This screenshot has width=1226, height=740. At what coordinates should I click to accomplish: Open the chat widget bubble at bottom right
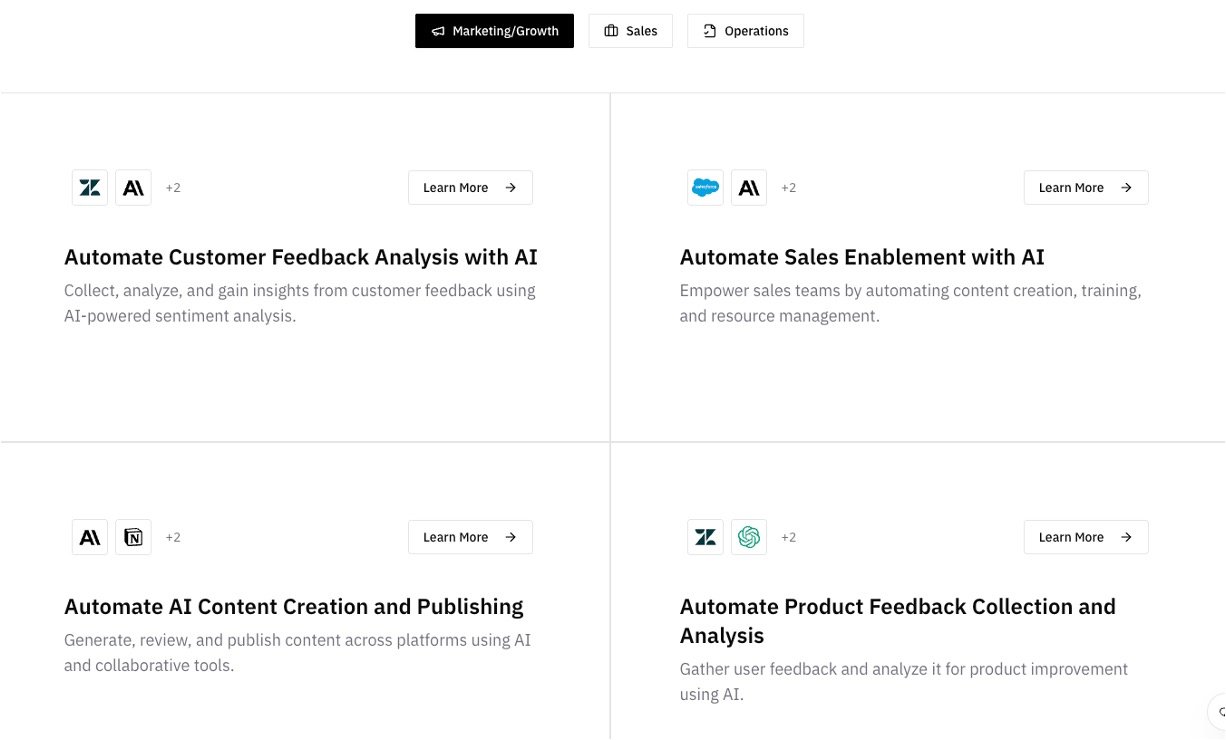point(1219,713)
